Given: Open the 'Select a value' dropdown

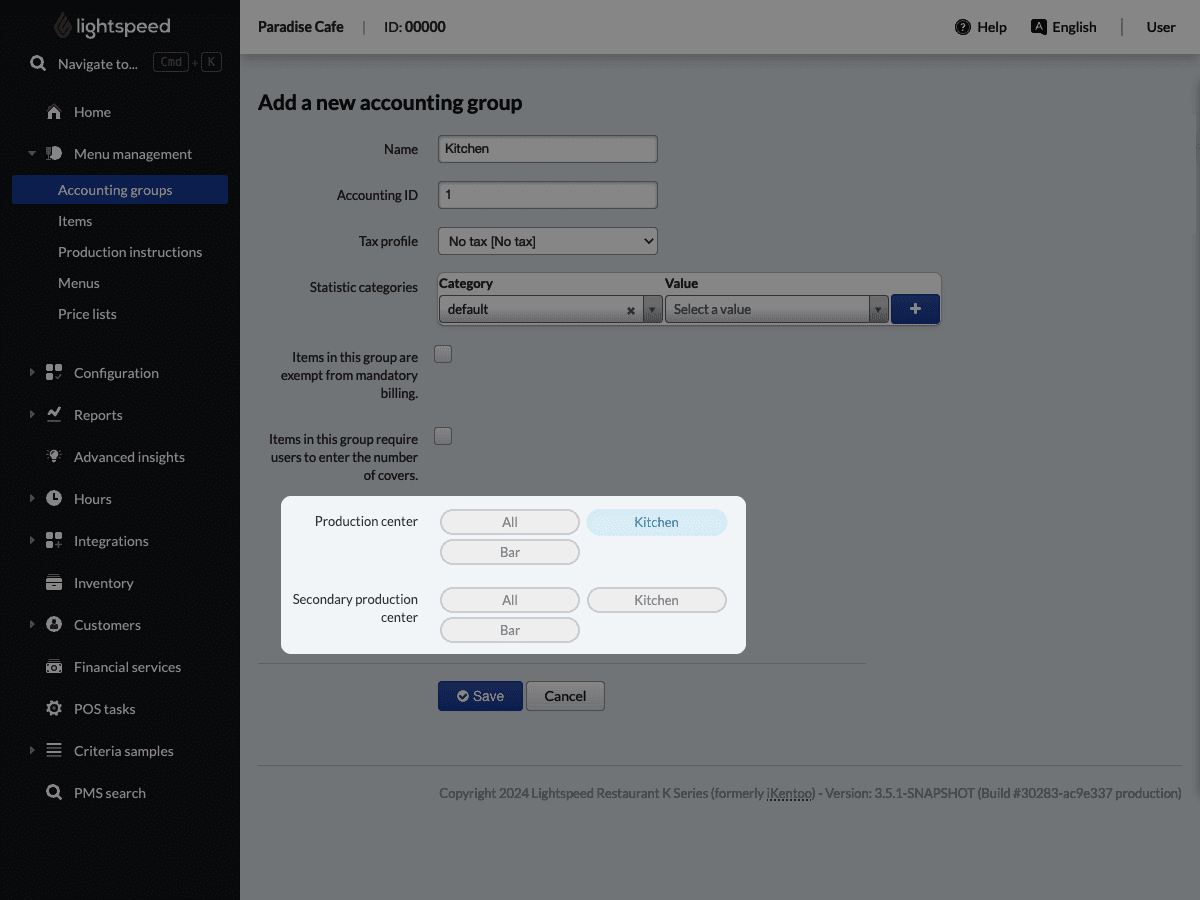Looking at the screenshot, I should point(770,309).
